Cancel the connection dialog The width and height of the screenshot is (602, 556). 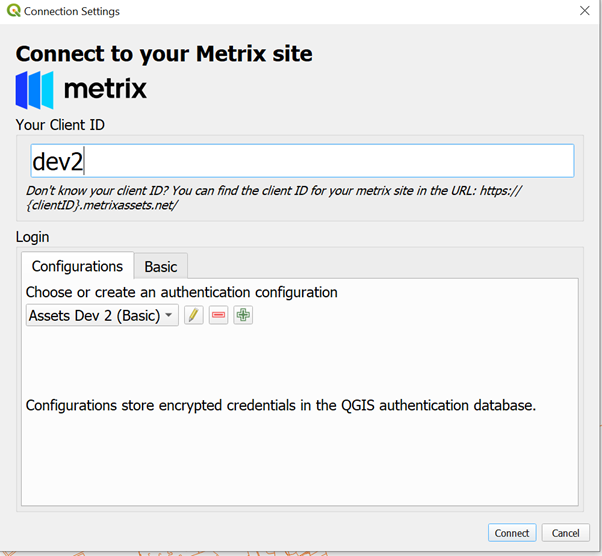coord(566,533)
